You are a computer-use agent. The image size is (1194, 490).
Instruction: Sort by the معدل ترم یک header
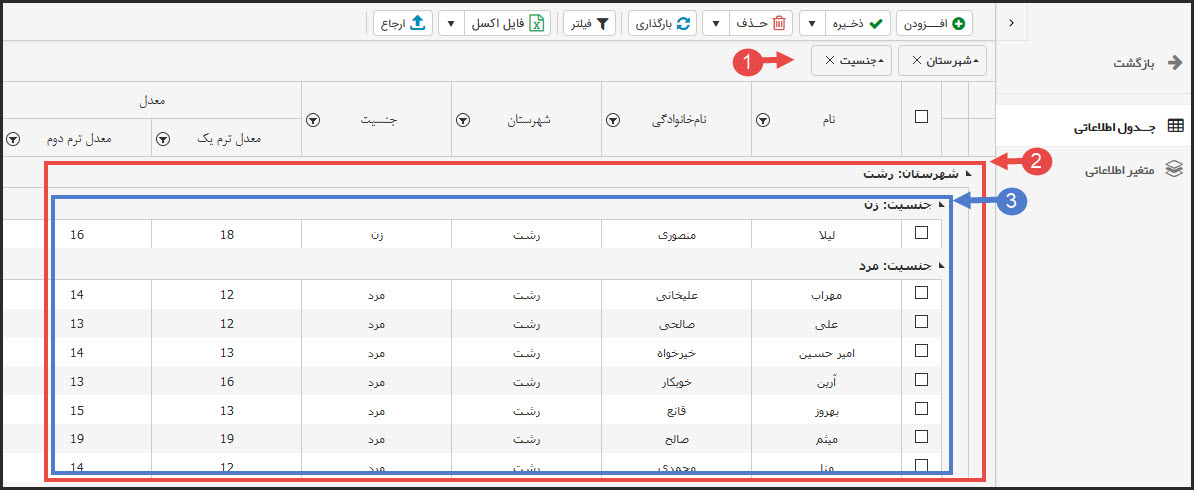(227, 139)
